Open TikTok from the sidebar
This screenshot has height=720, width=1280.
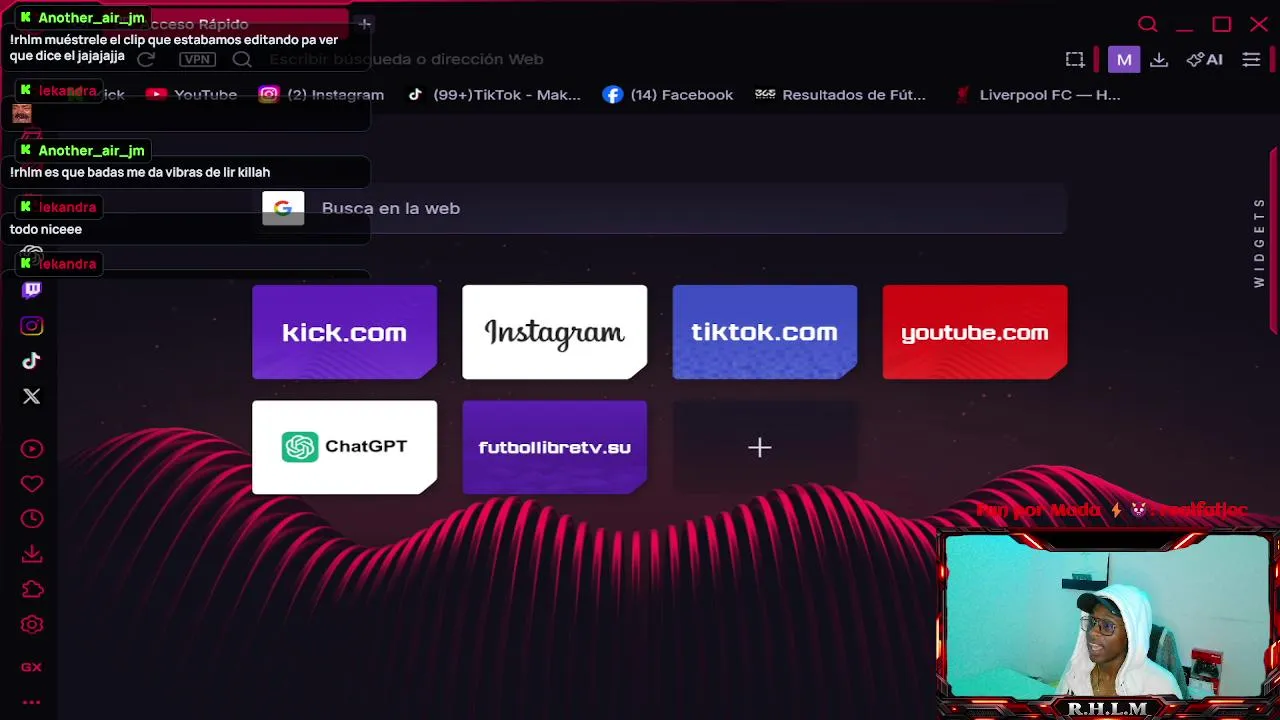tap(32, 361)
